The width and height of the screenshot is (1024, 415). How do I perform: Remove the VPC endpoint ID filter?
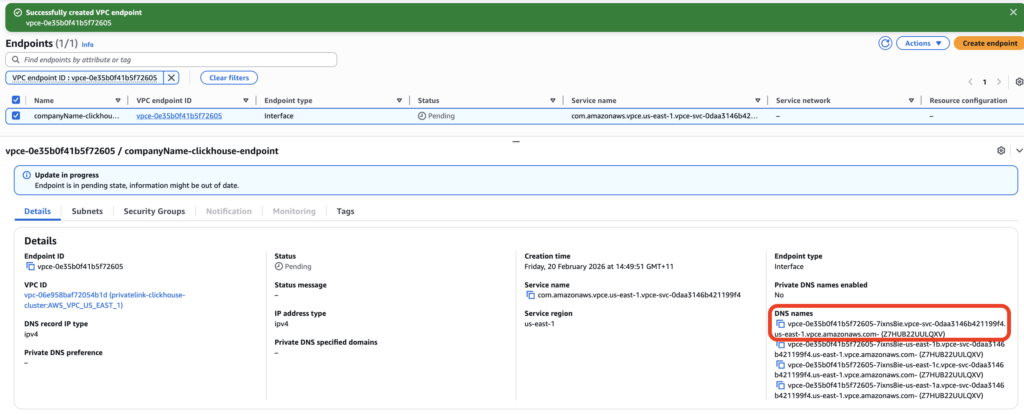(171, 77)
